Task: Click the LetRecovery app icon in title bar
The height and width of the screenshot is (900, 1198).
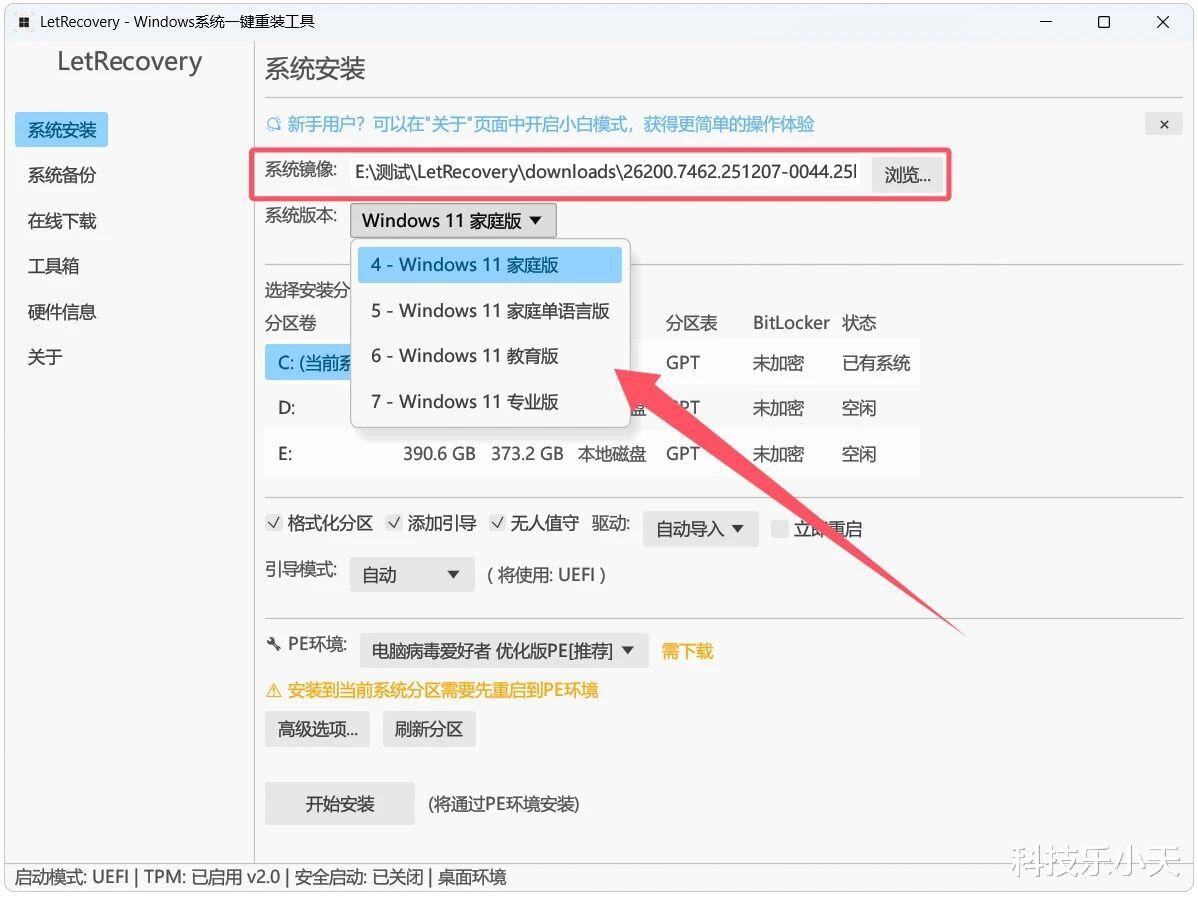Action: [23, 22]
